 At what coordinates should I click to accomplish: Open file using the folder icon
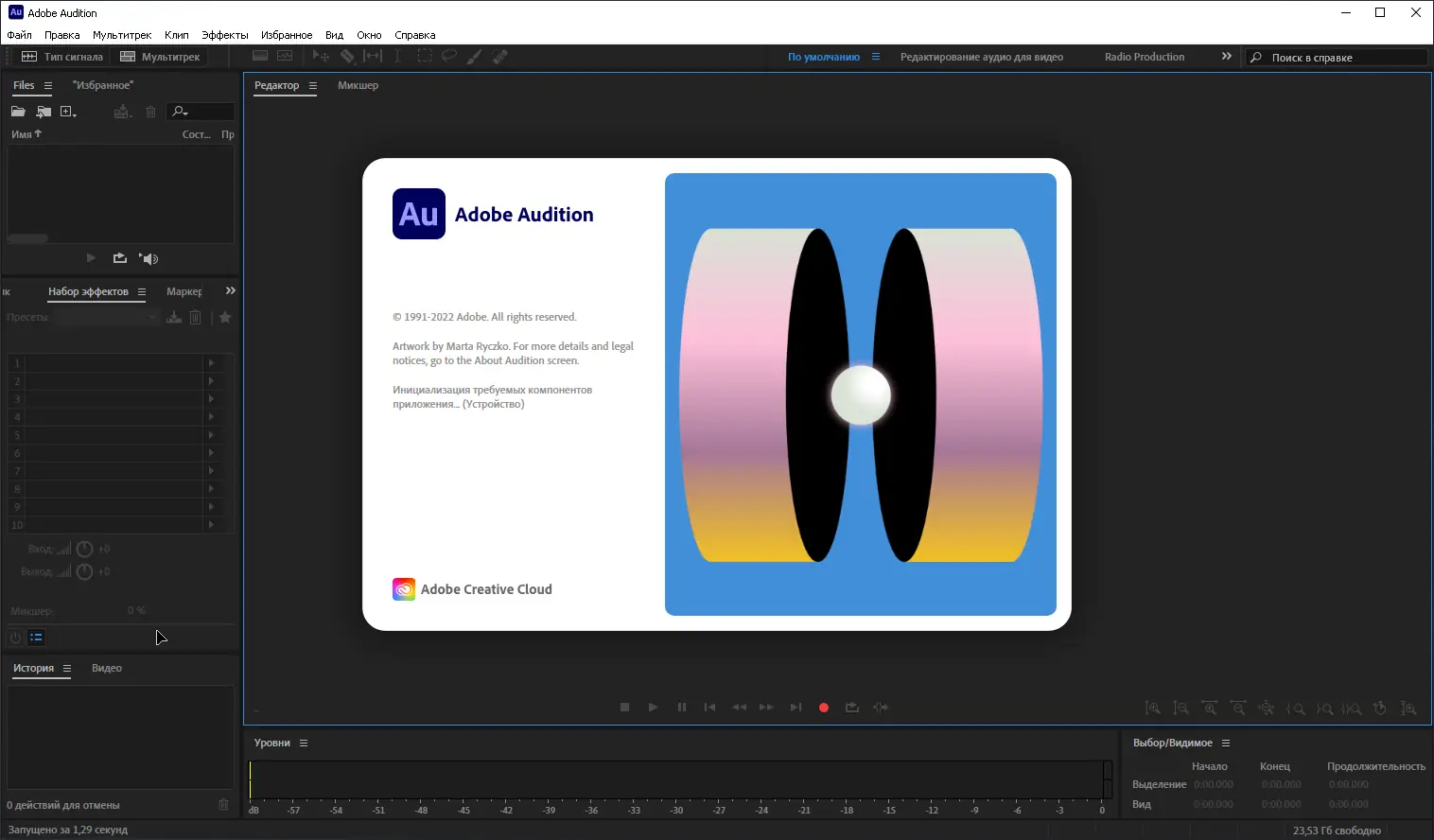(x=18, y=112)
